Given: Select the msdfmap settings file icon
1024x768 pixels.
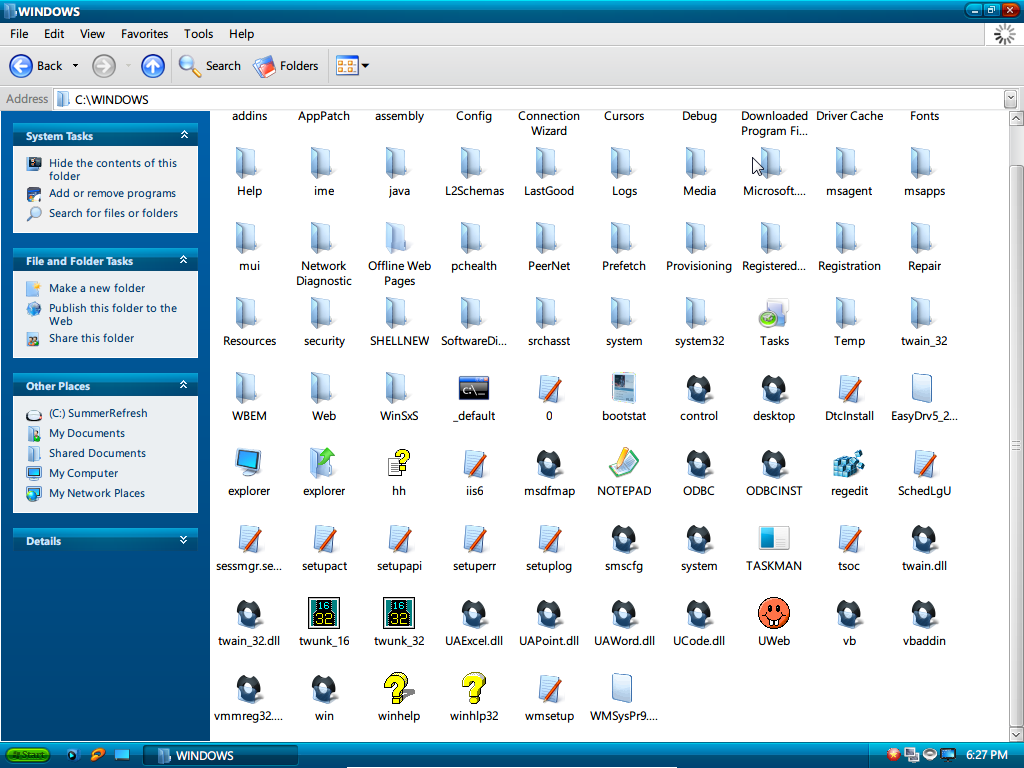Looking at the screenshot, I should click(x=549, y=463).
